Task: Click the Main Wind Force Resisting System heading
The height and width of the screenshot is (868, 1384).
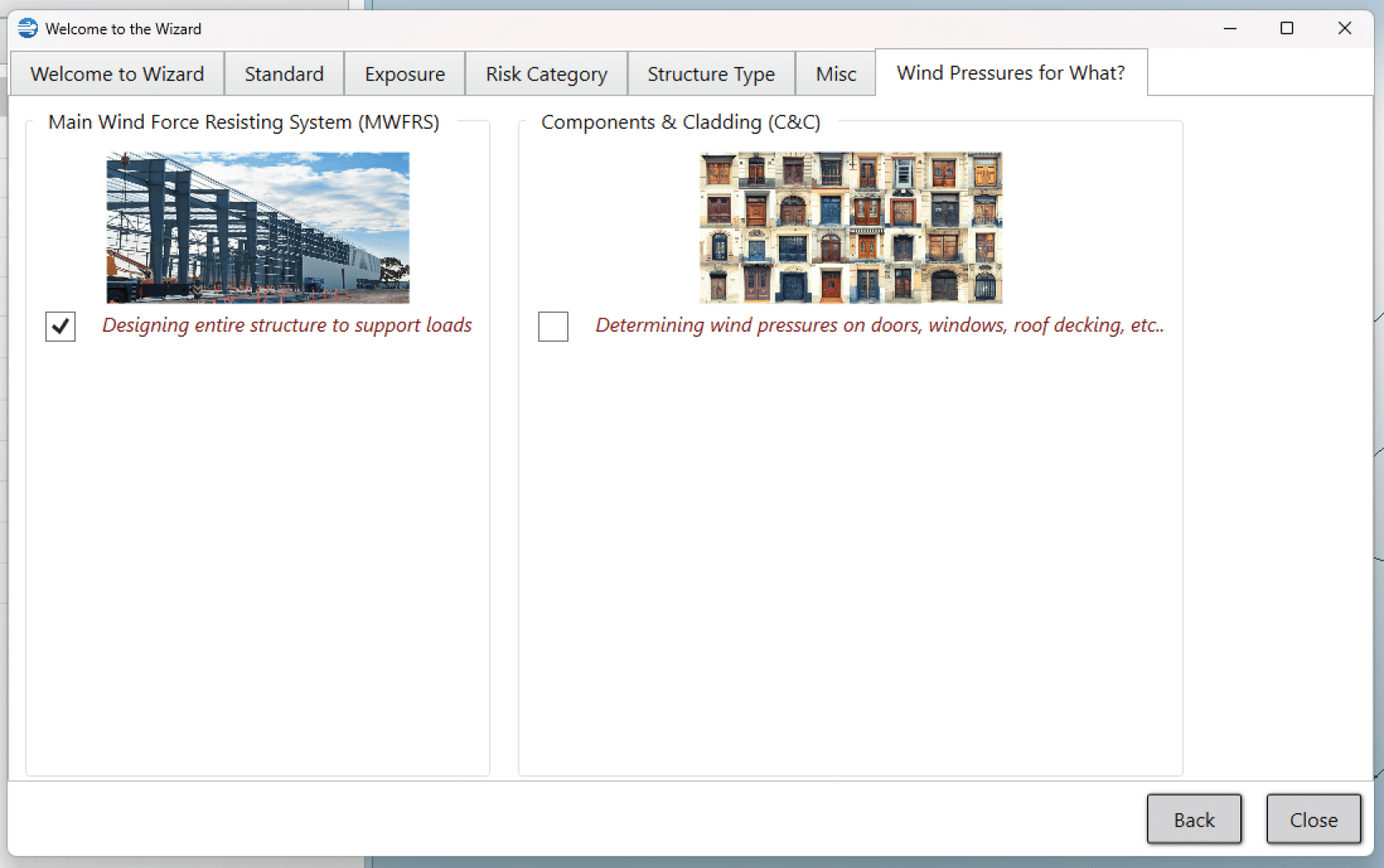Action: 244,122
